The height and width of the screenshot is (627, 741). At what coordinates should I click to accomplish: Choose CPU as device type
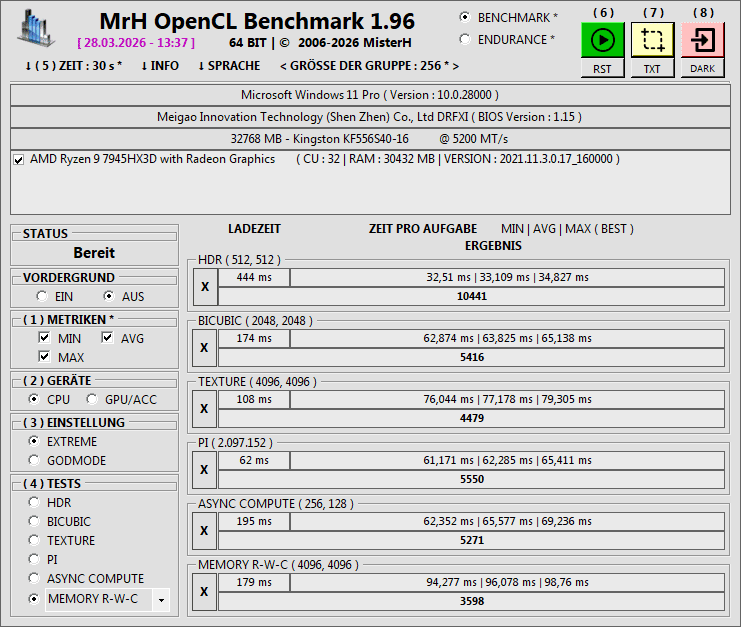click(x=34, y=399)
